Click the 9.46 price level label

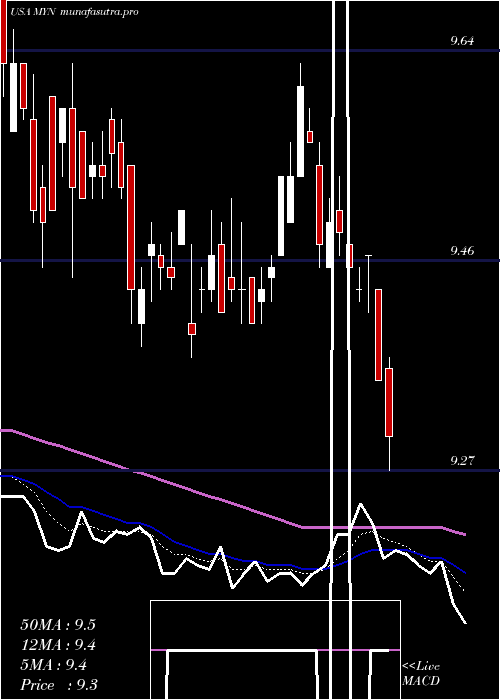click(462, 251)
